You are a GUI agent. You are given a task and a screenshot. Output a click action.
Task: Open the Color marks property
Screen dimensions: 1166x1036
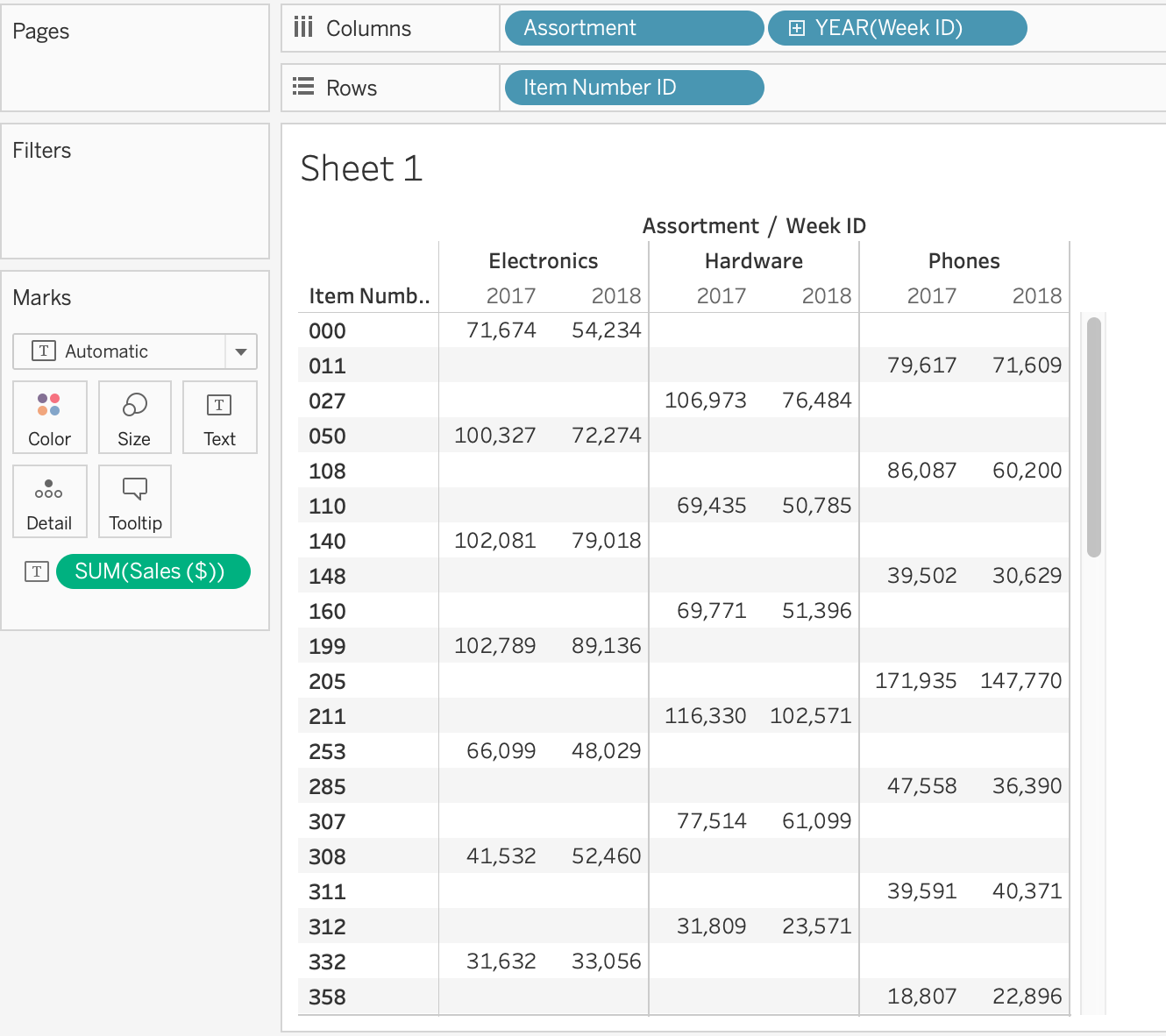[49, 417]
